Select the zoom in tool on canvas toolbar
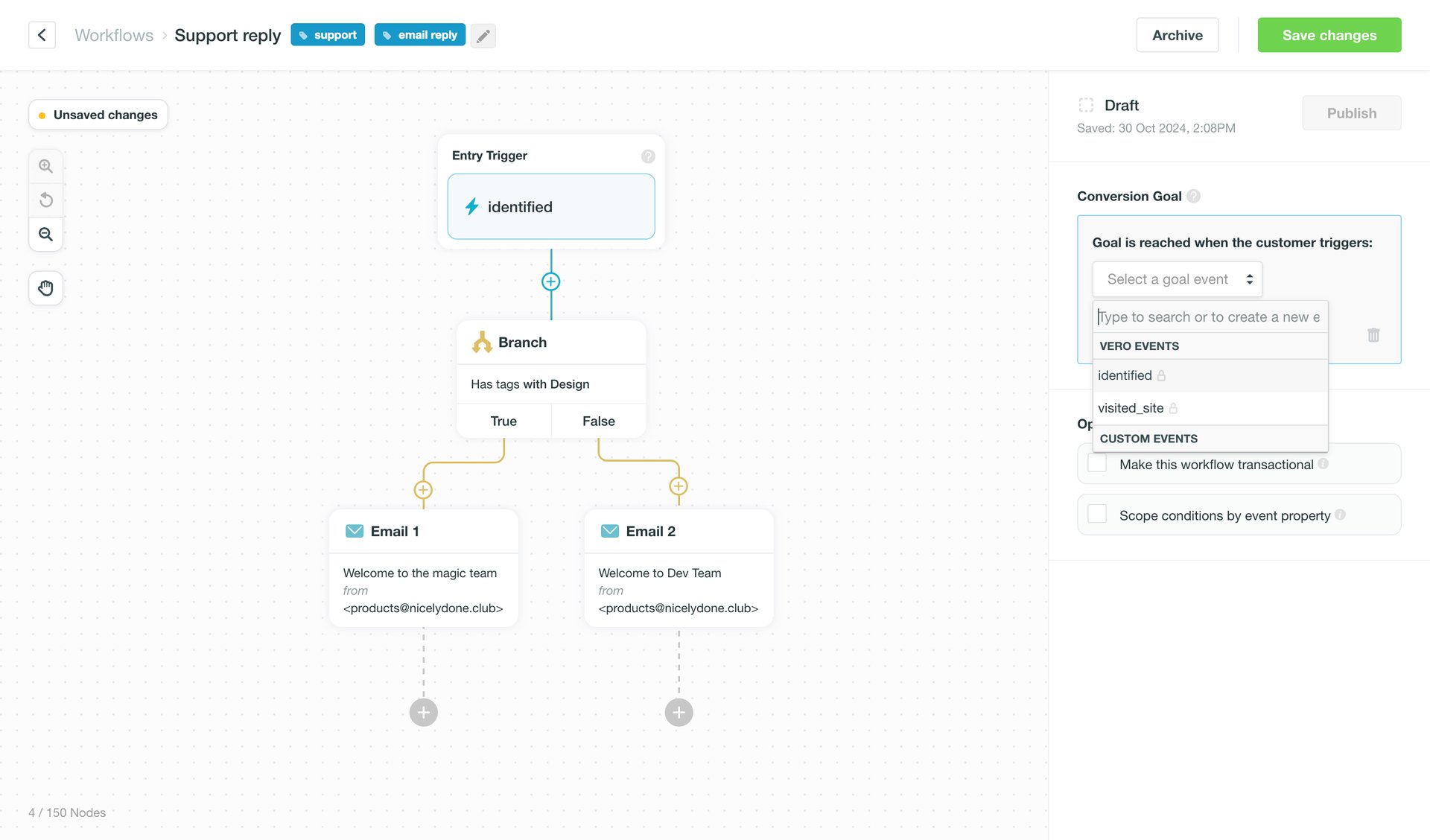The image size is (1430, 840). click(x=45, y=165)
